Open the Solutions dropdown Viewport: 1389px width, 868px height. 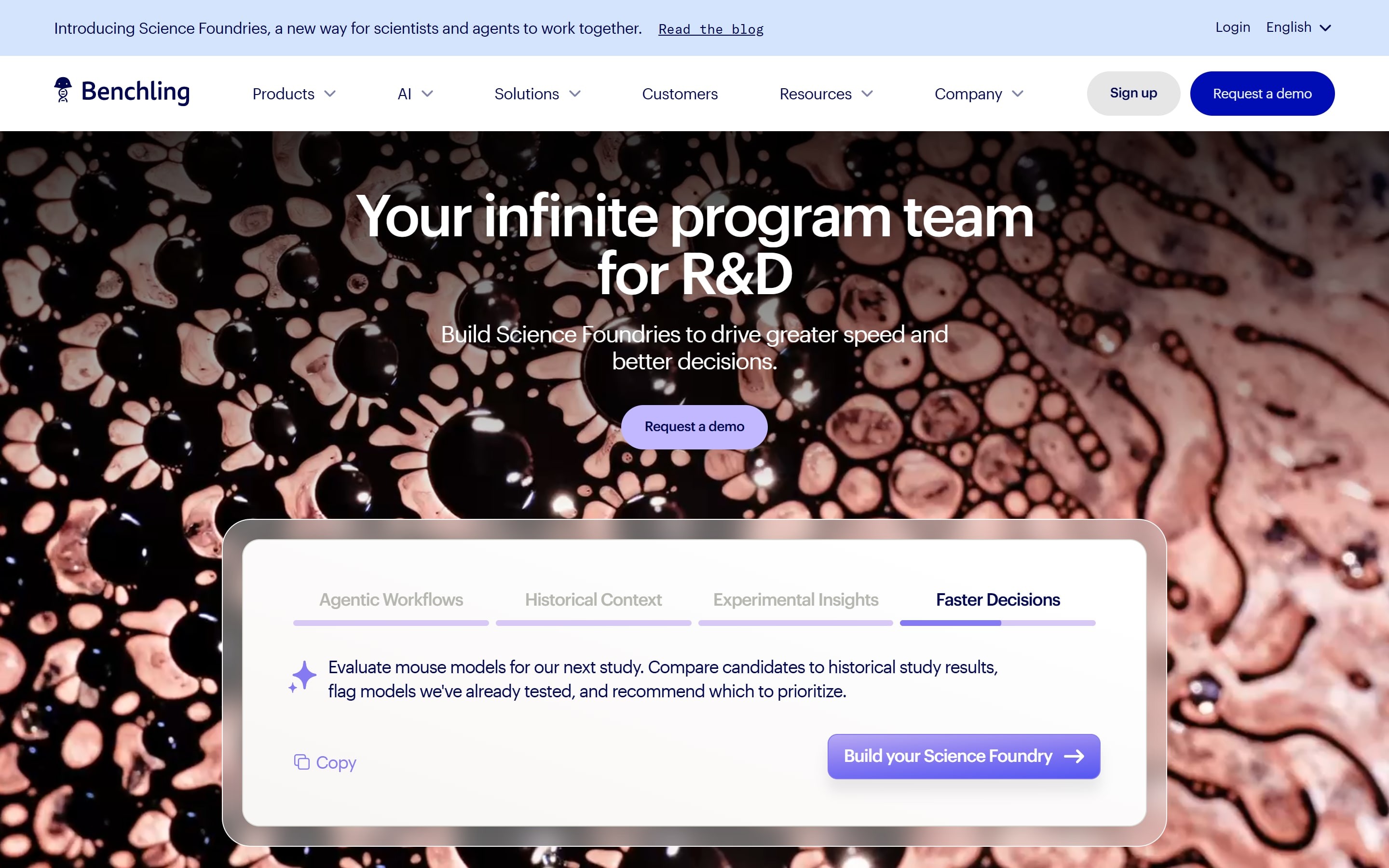pyautogui.click(x=537, y=94)
